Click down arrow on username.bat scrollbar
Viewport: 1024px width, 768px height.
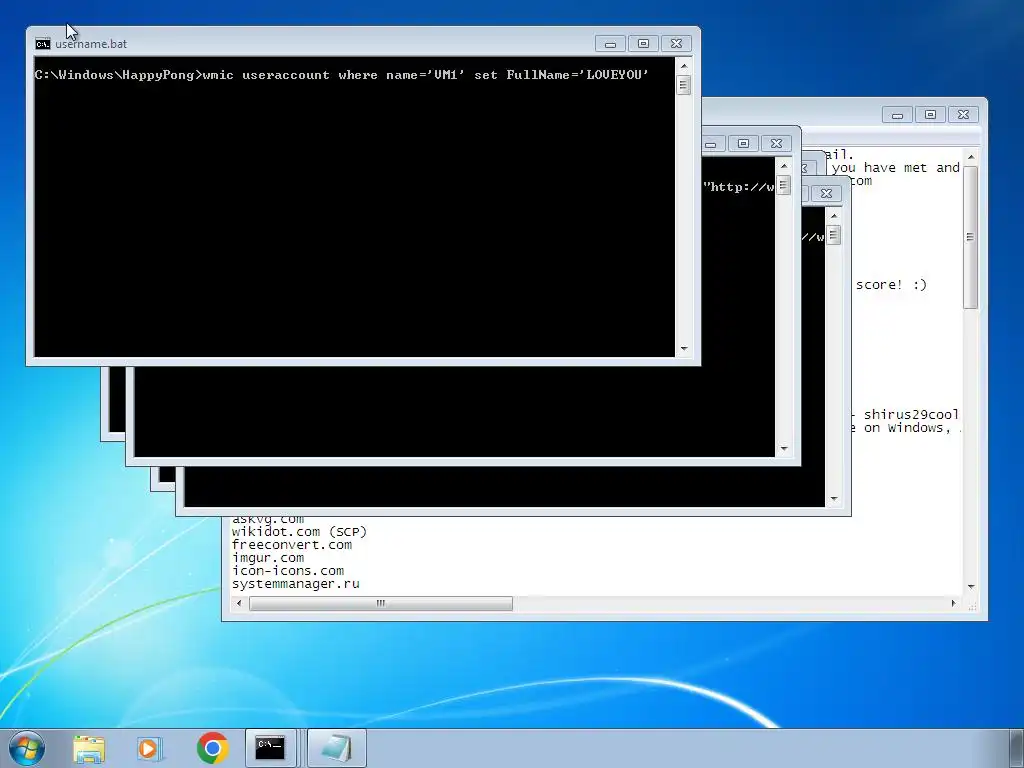click(684, 349)
